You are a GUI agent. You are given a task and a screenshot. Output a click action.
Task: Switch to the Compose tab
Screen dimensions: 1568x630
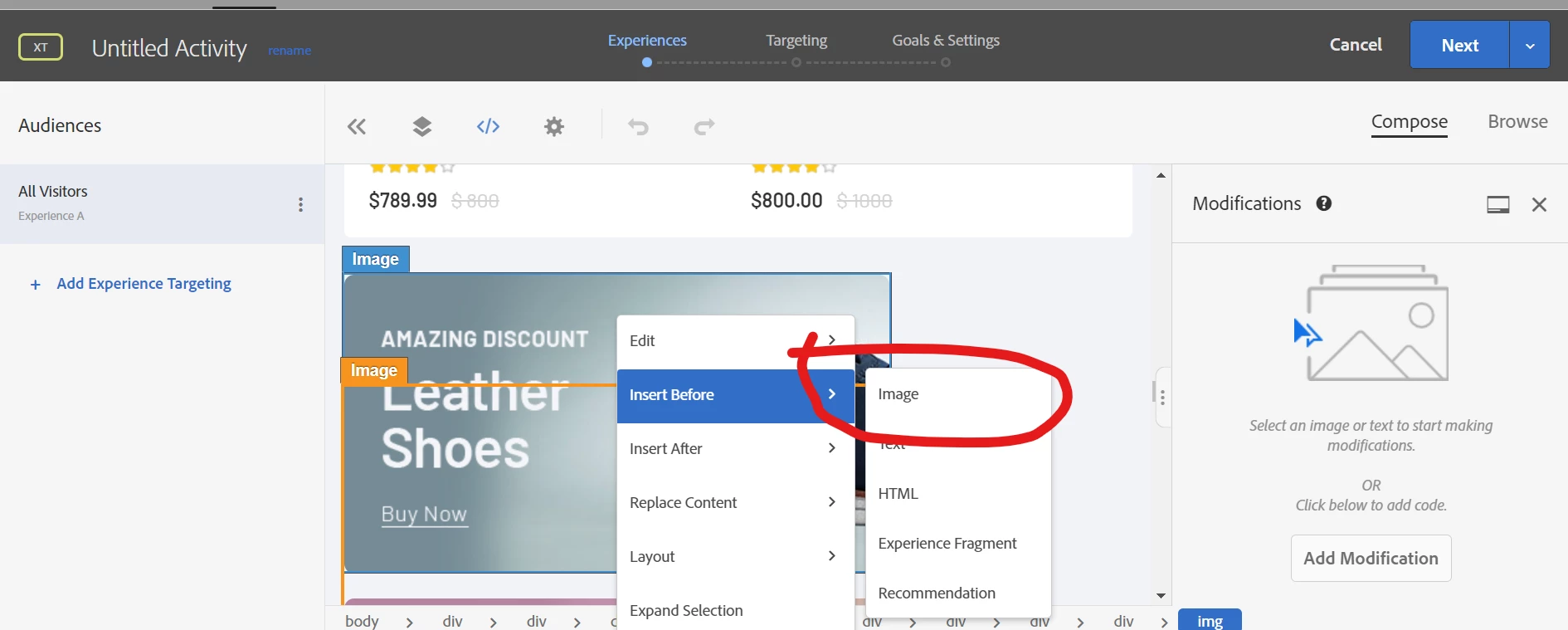pos(1410,122)
